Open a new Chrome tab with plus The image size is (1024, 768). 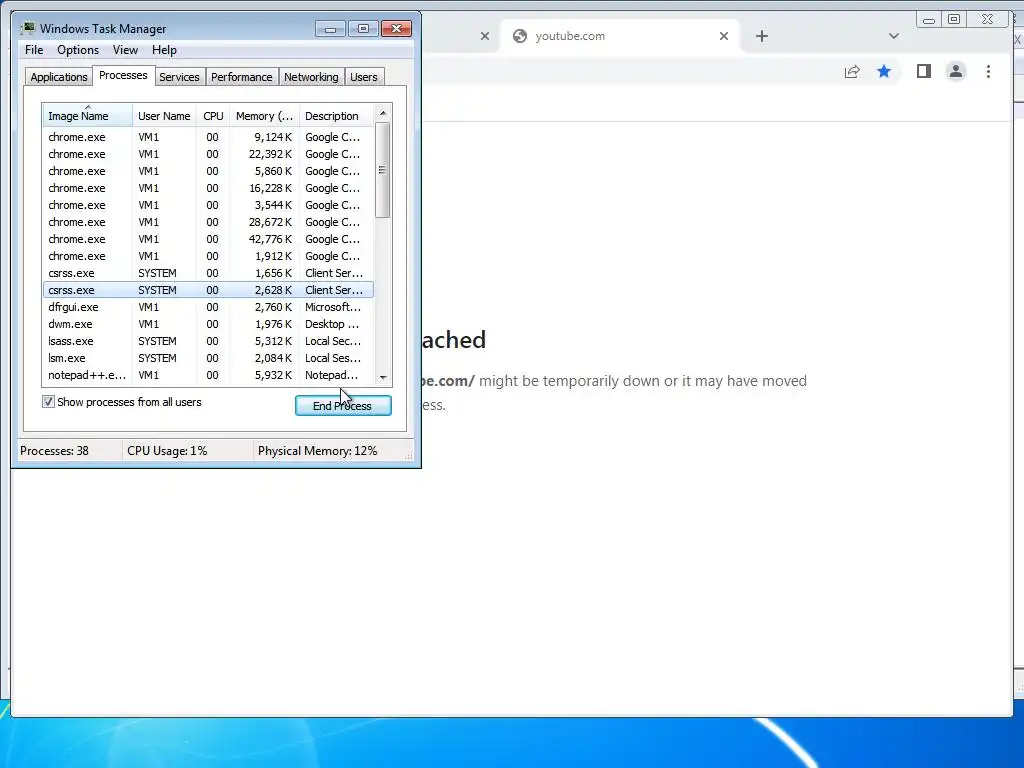[761, 36]
